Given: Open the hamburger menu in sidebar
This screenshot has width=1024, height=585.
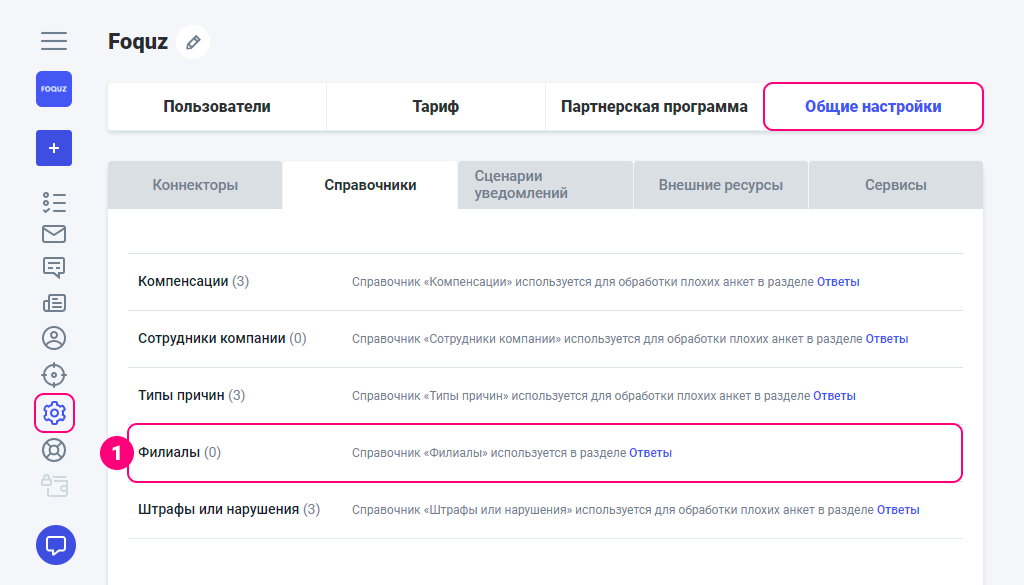Looking at the screenshot, I should click(x=54, y=41).
